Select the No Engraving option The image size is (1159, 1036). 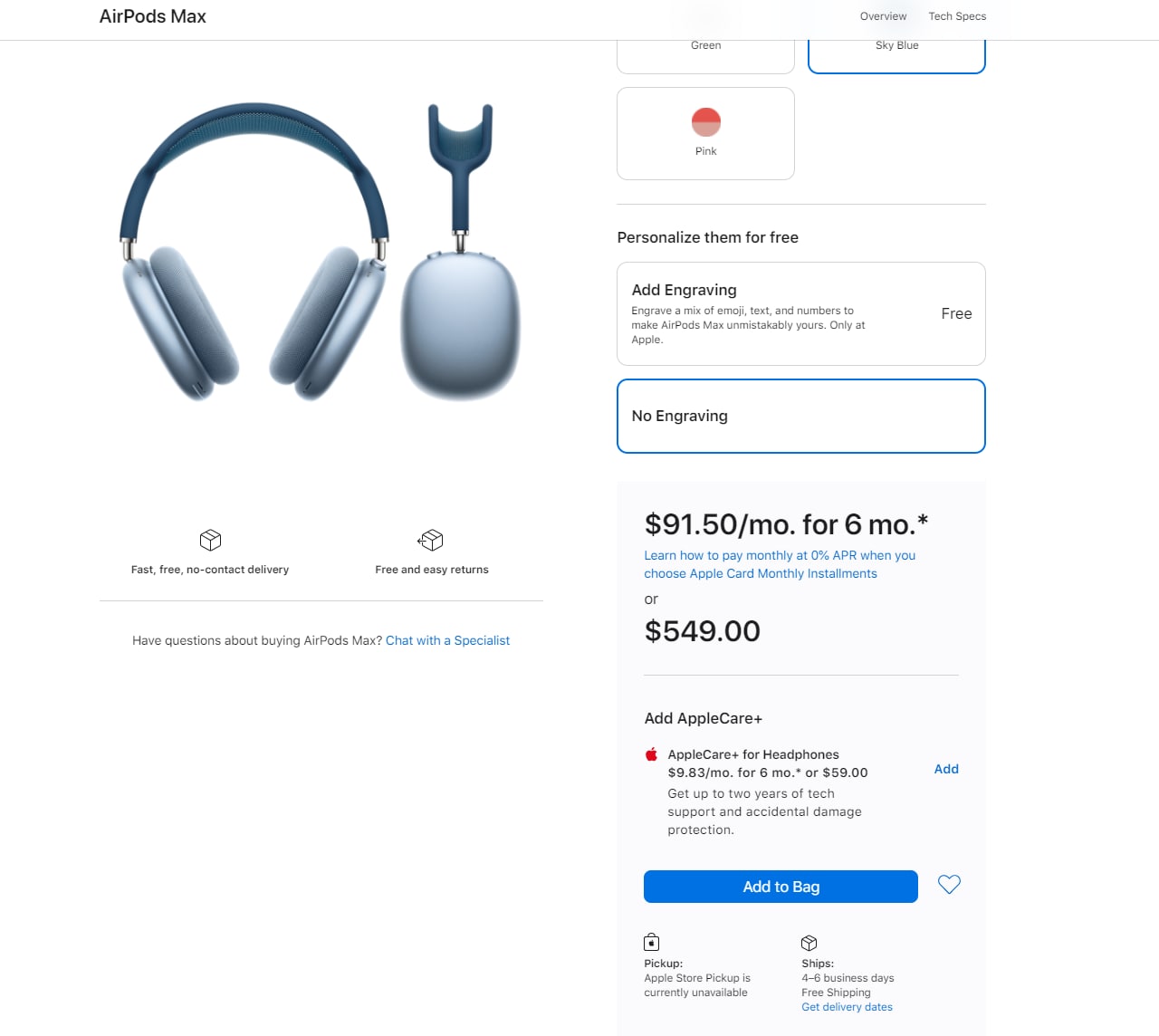pyautogui.click(x=801, y=416)
